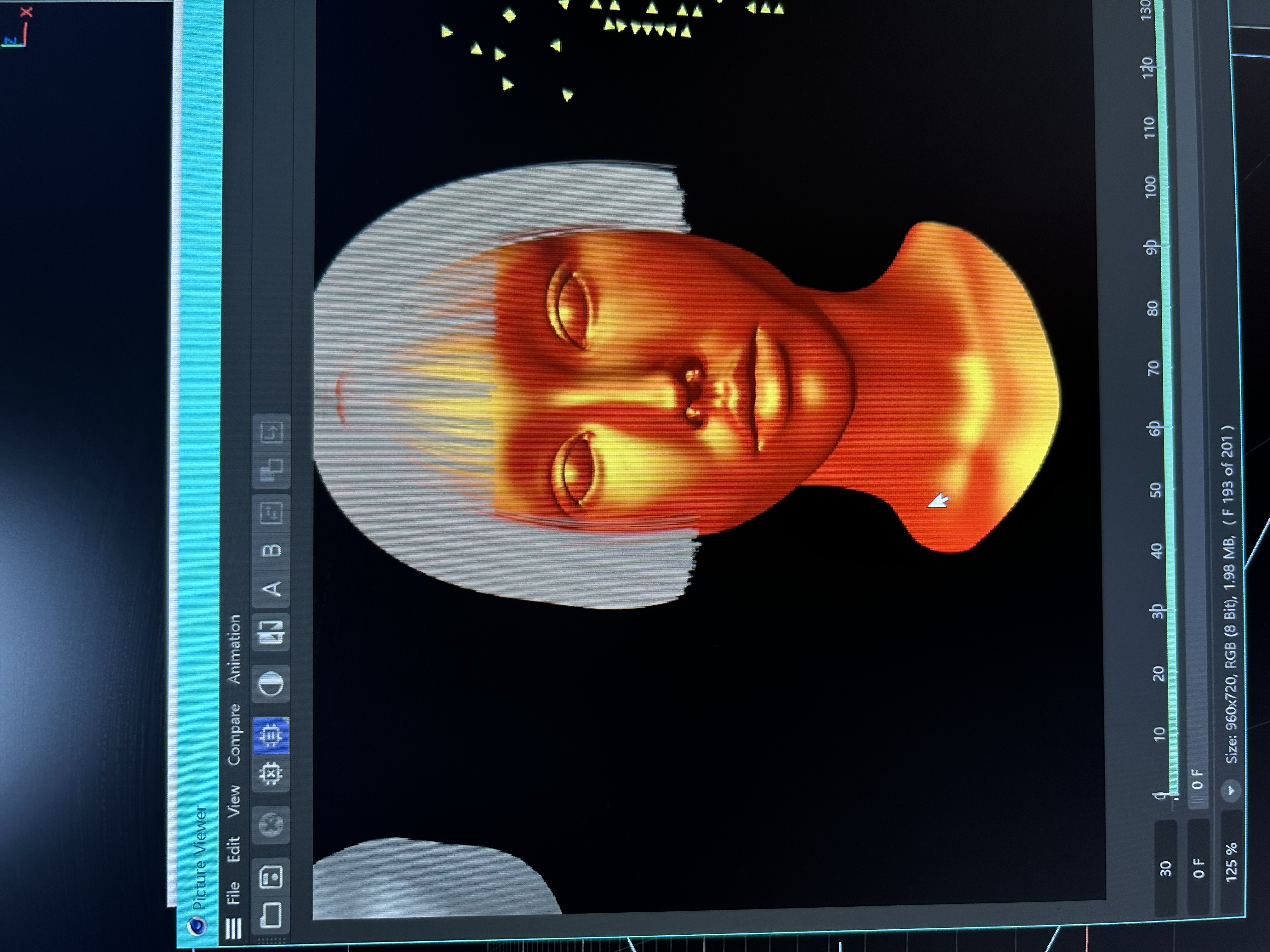Screen dimensions: 1270x952
Task: Click the 125 % zoom field
Action: [1231, 863]
